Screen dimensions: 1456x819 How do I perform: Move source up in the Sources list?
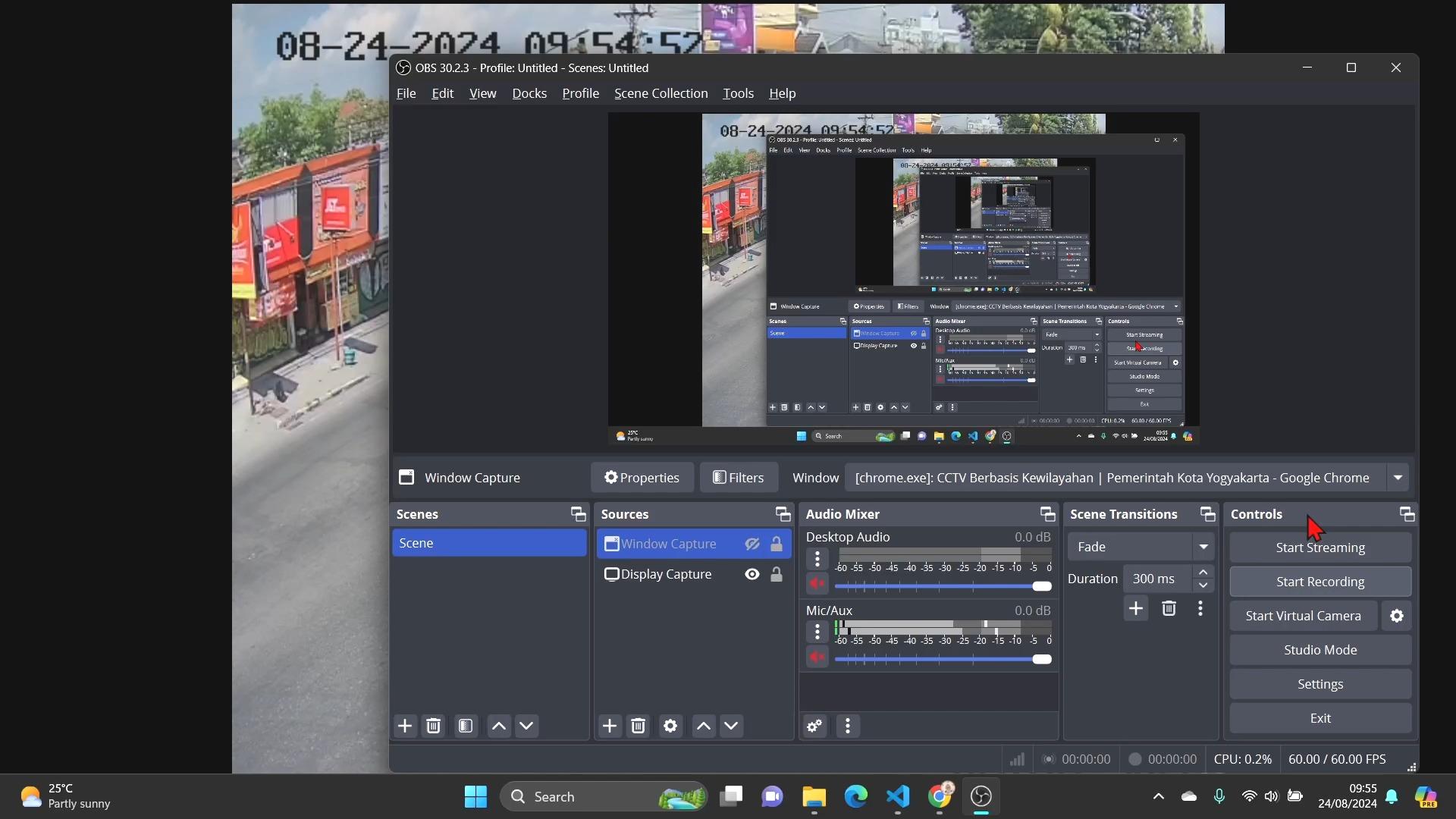[704, 726]
